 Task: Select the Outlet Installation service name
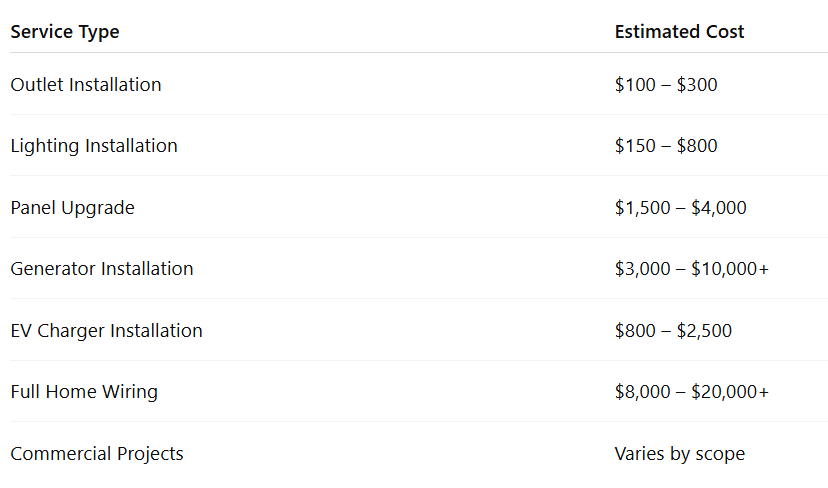pos(86,85)
